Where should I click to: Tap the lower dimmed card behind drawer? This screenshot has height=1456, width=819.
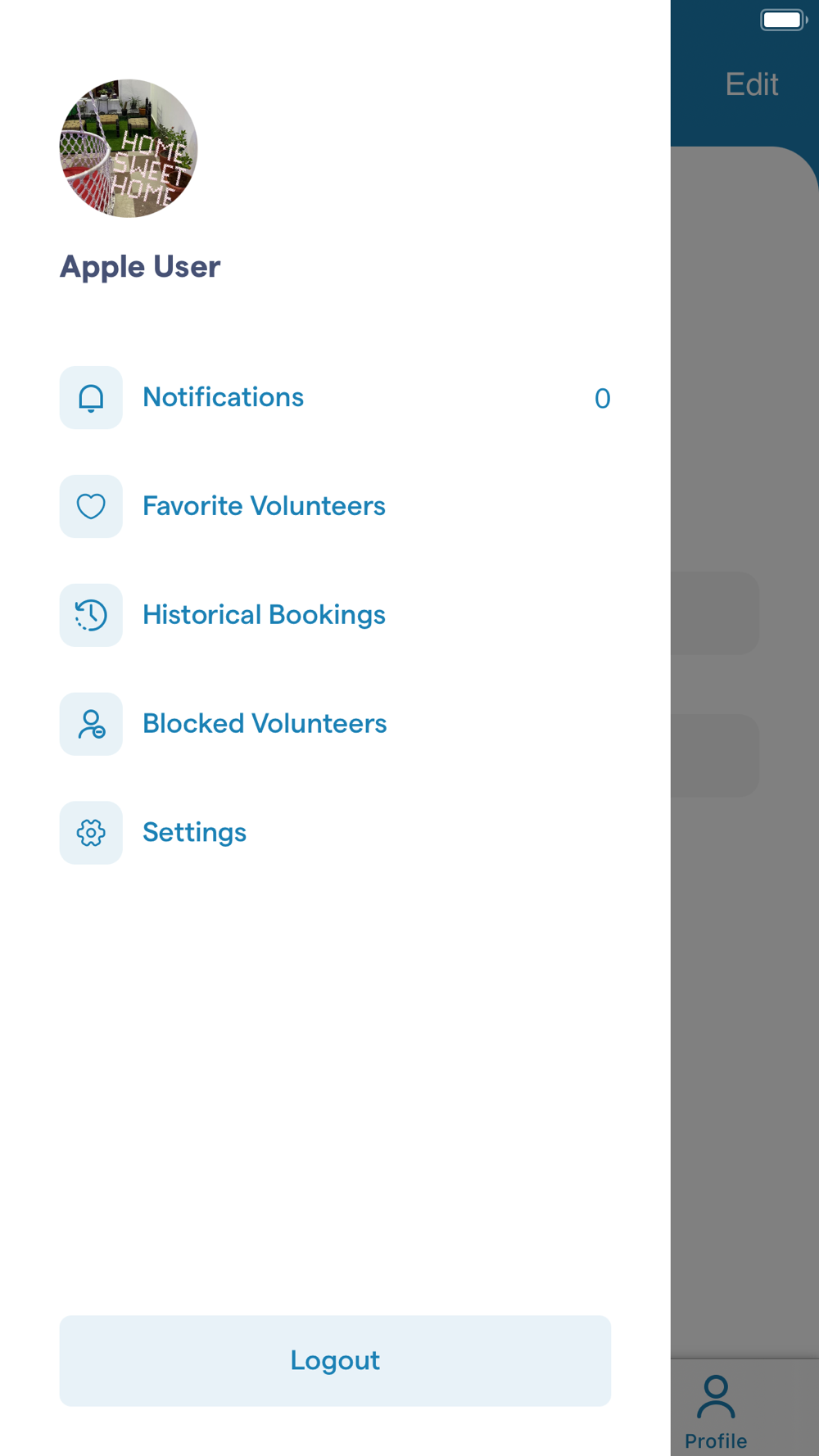(x=715, y=756)
